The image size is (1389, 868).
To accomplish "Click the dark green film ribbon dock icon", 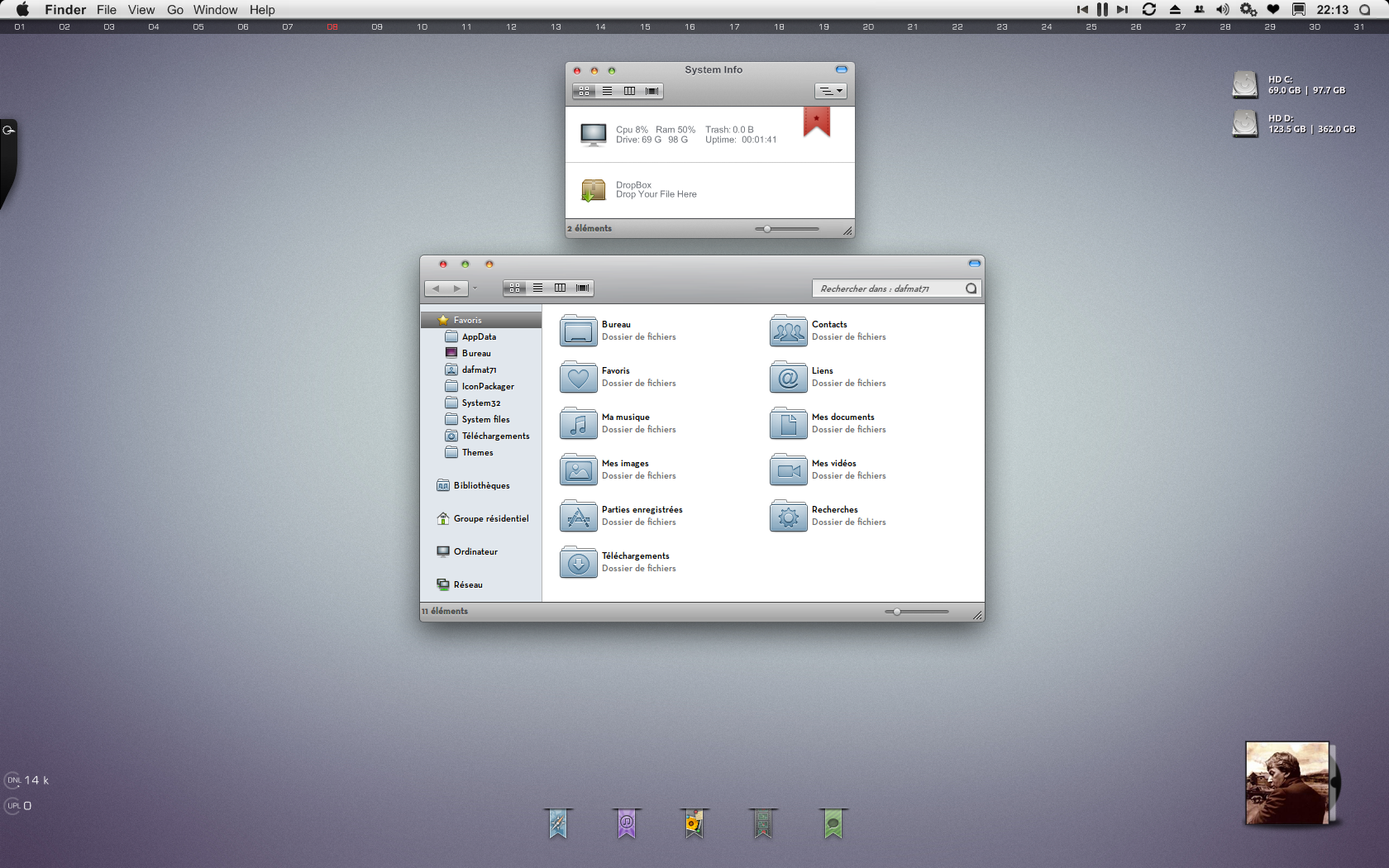I will 763,823.
